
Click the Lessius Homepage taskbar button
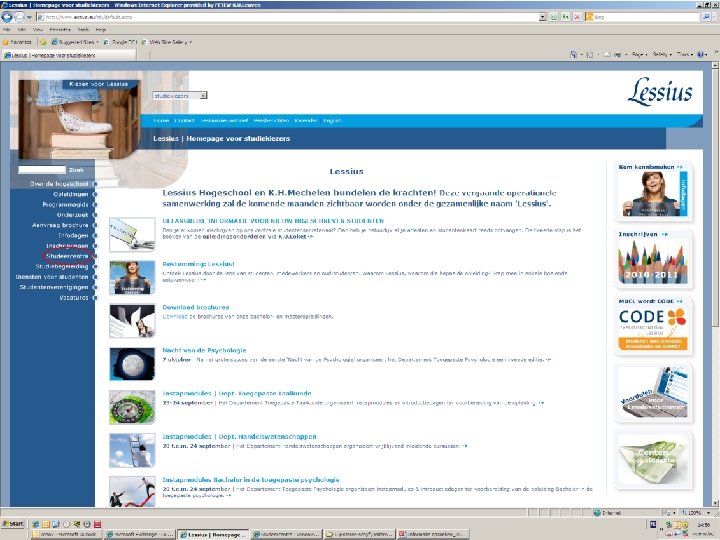pyautogui.click(x=213, y=534)
